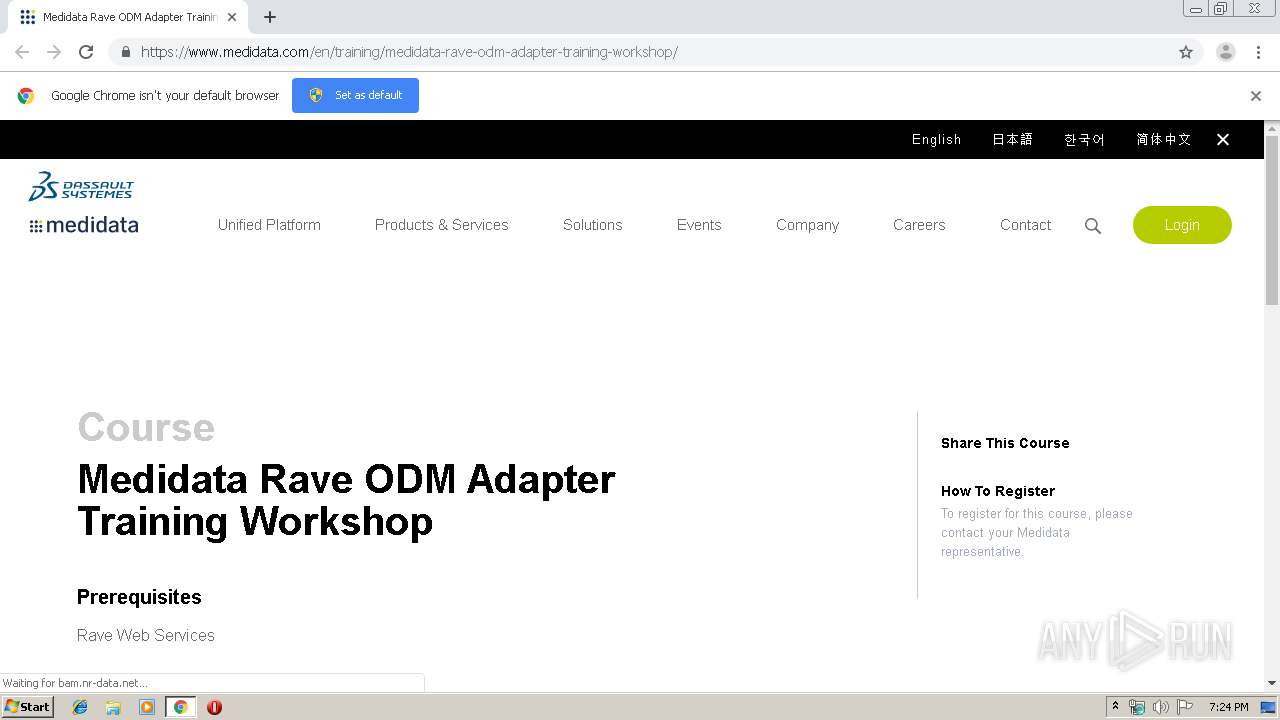Click the browser back arrow
This screenshot has width=1280, height=720.
pos(22,52)
